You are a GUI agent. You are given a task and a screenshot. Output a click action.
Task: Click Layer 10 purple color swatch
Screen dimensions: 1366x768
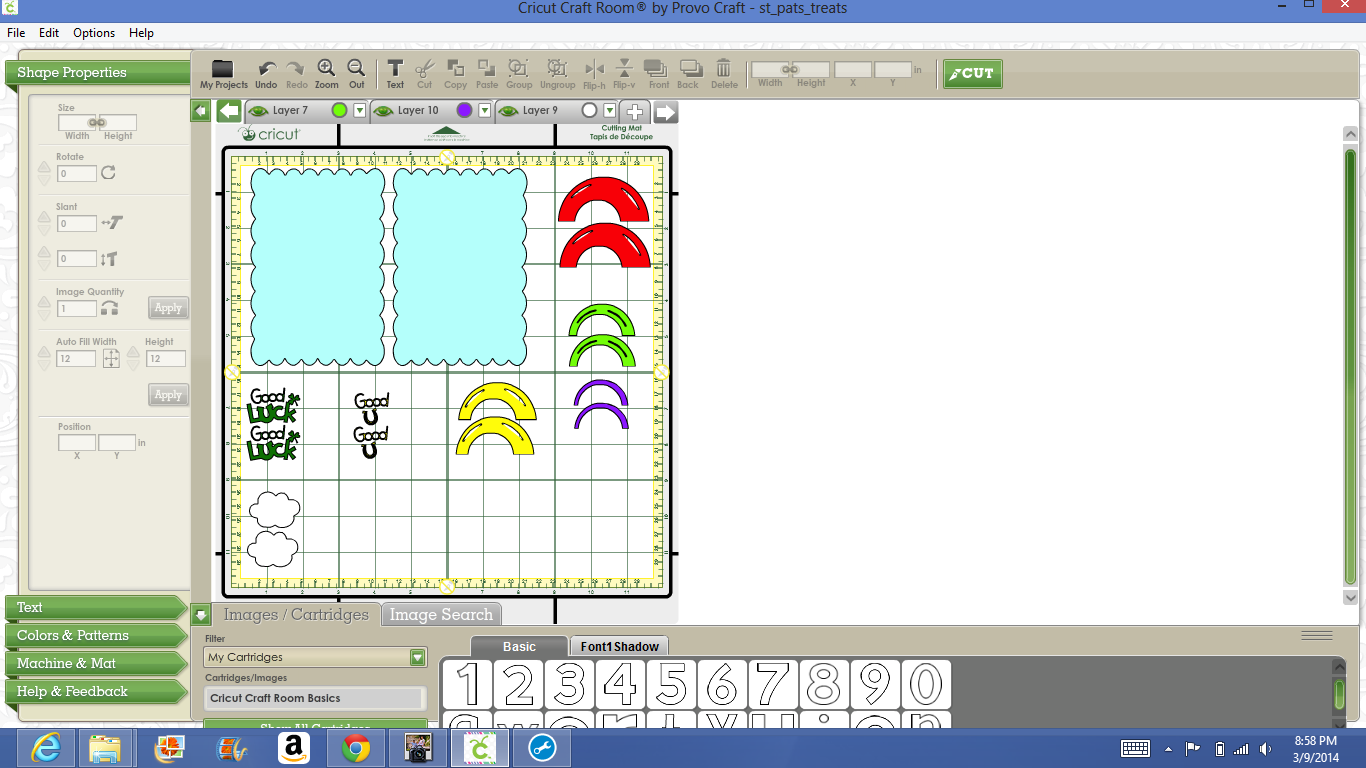click(464, 111)
